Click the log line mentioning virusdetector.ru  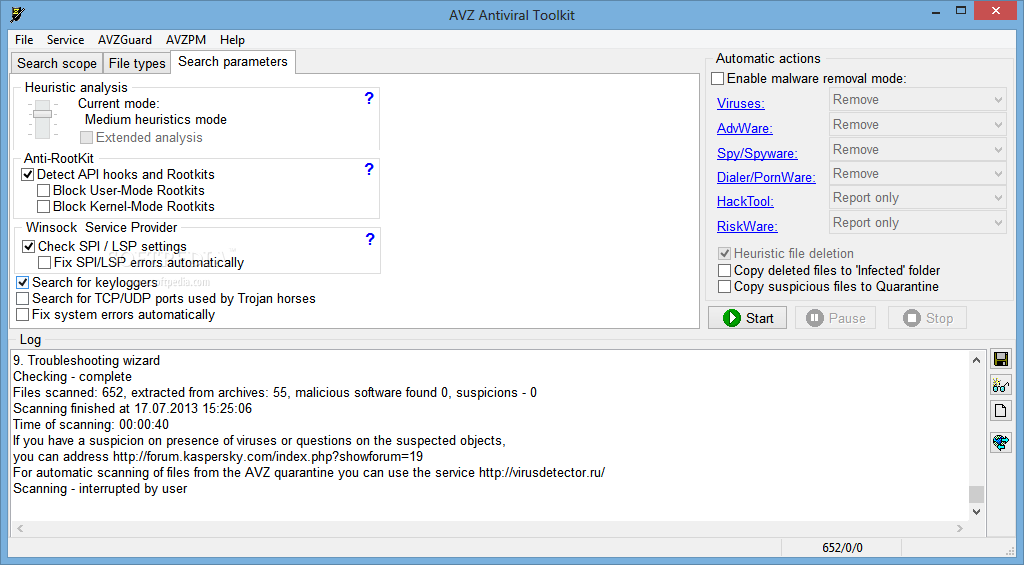(x=309, y=472)
